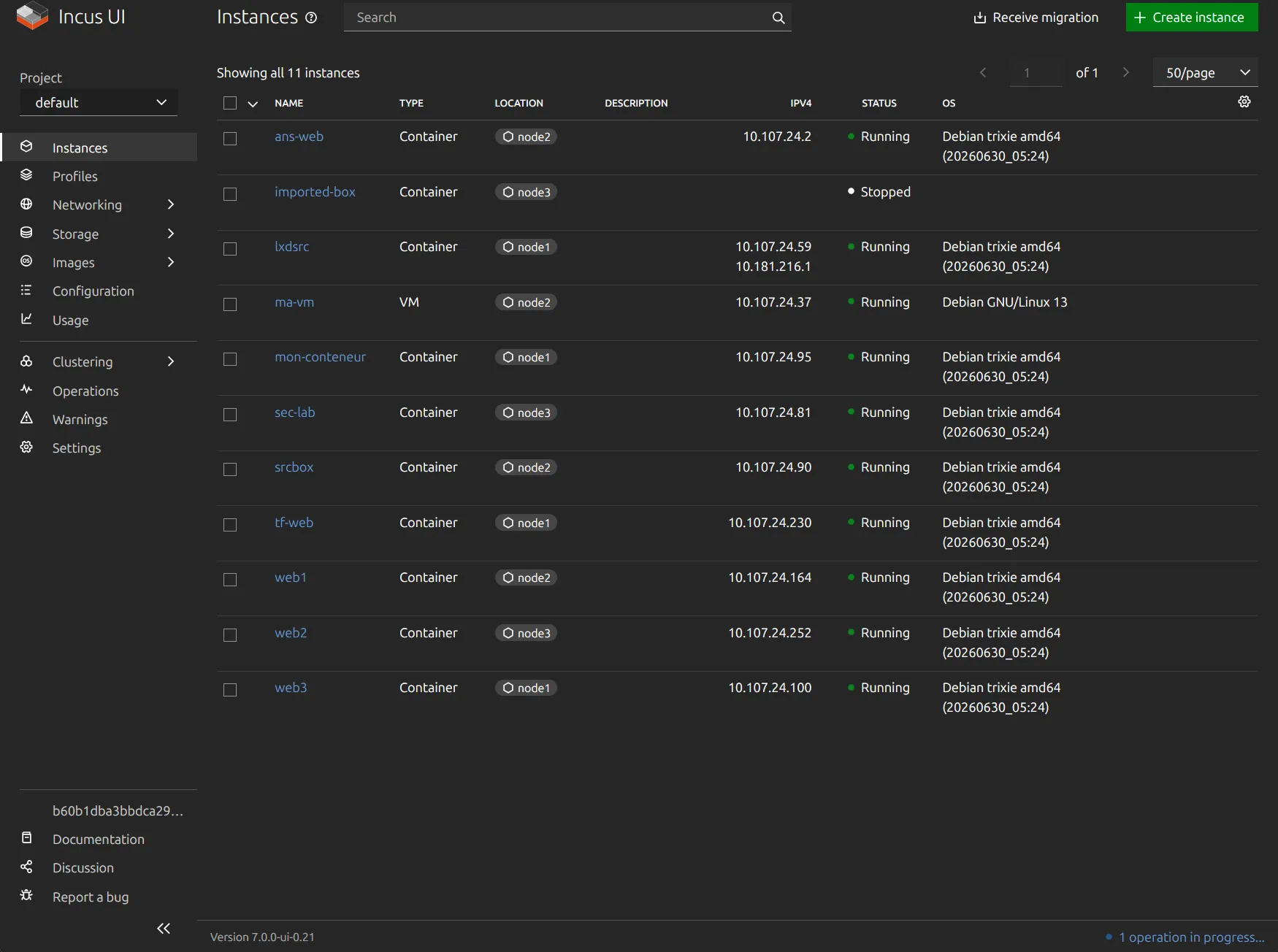
Task: Check the mon-conteneur row checkbox
Action: pos(230,359)
